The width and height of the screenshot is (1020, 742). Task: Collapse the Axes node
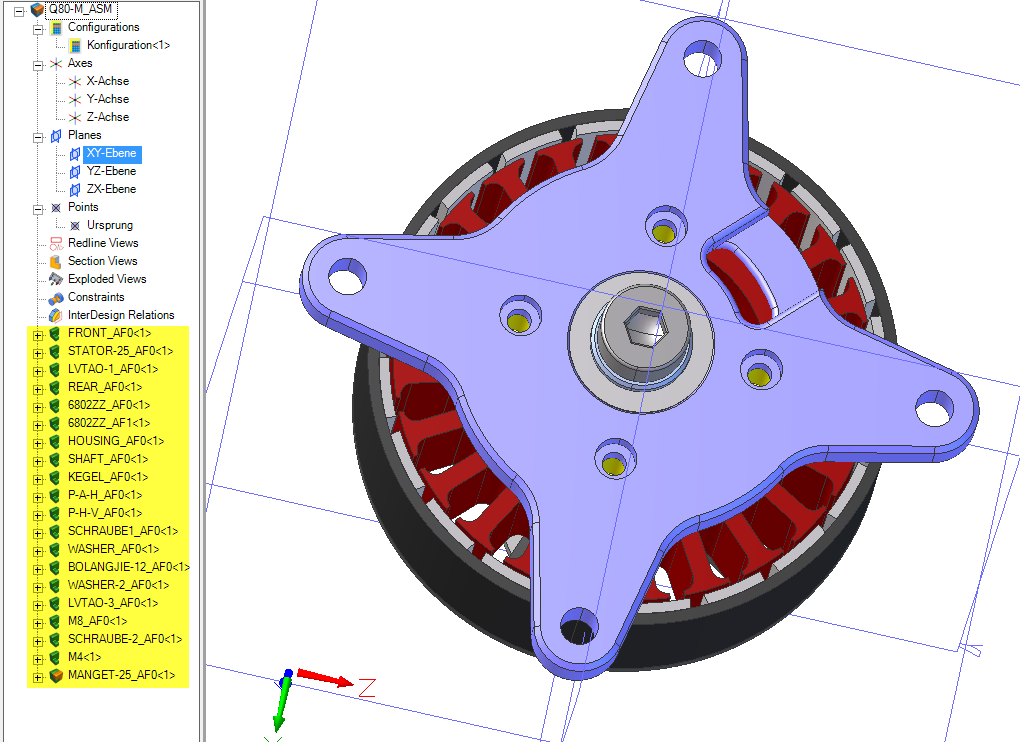click(x=38, y=65)
